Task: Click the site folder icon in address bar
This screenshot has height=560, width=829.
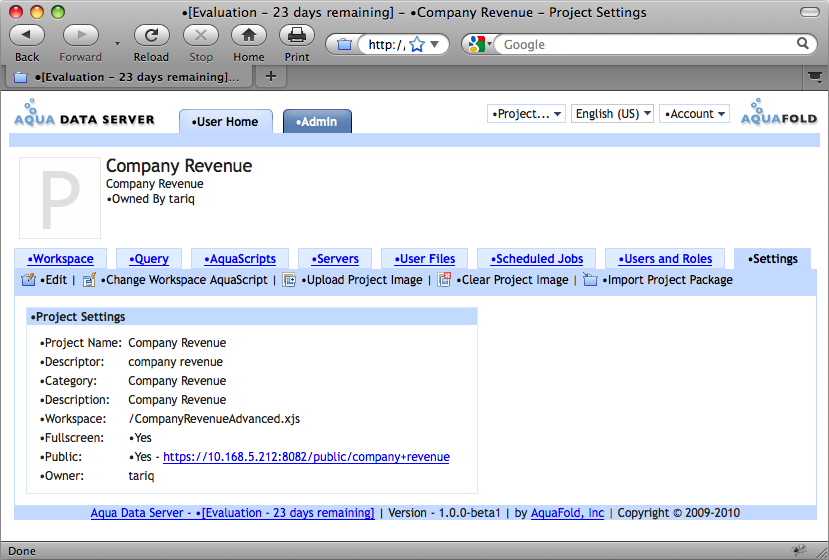Action: [x=344, y=44]
